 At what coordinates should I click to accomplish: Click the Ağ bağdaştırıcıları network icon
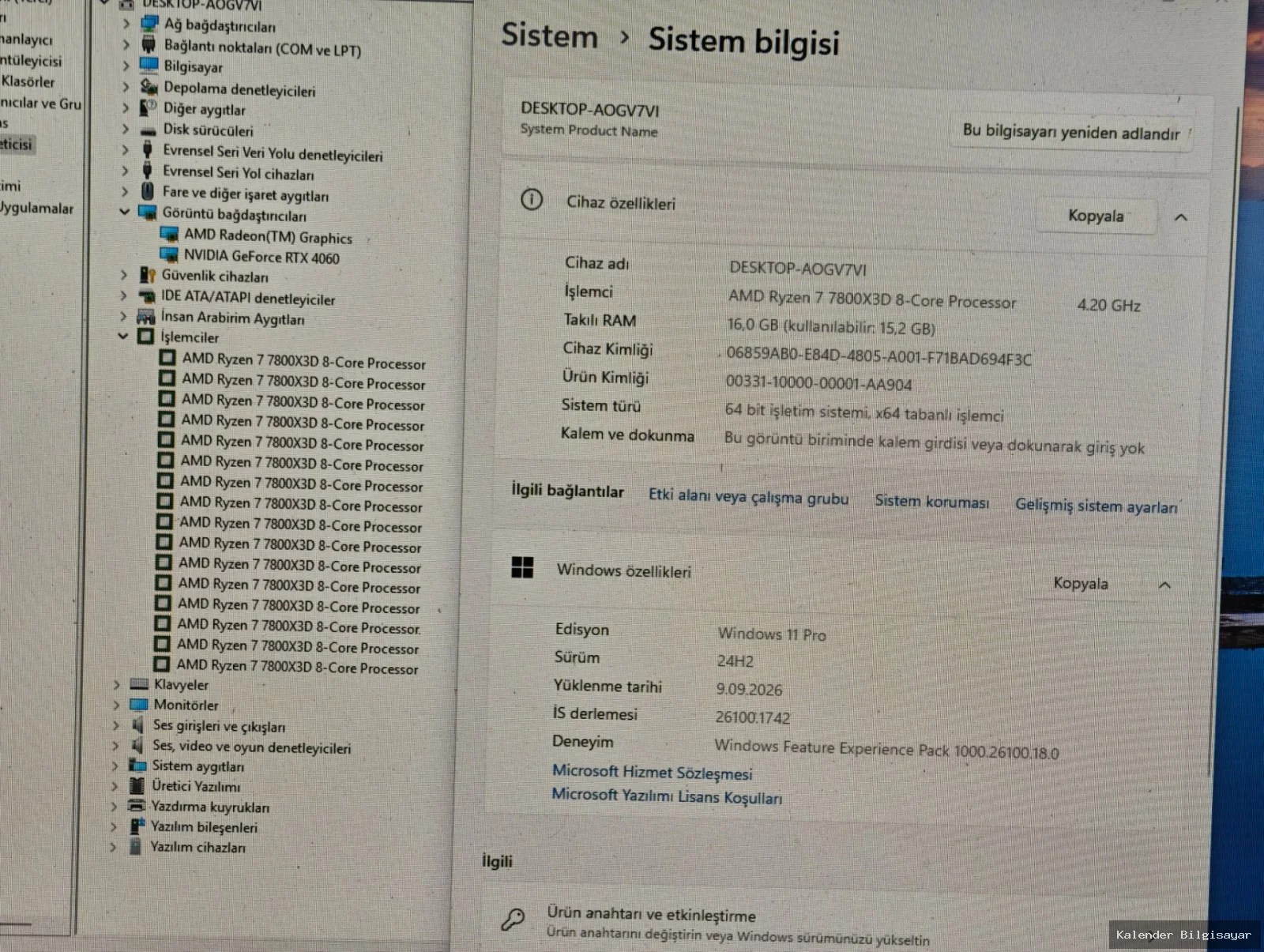(x=149, y=23)
